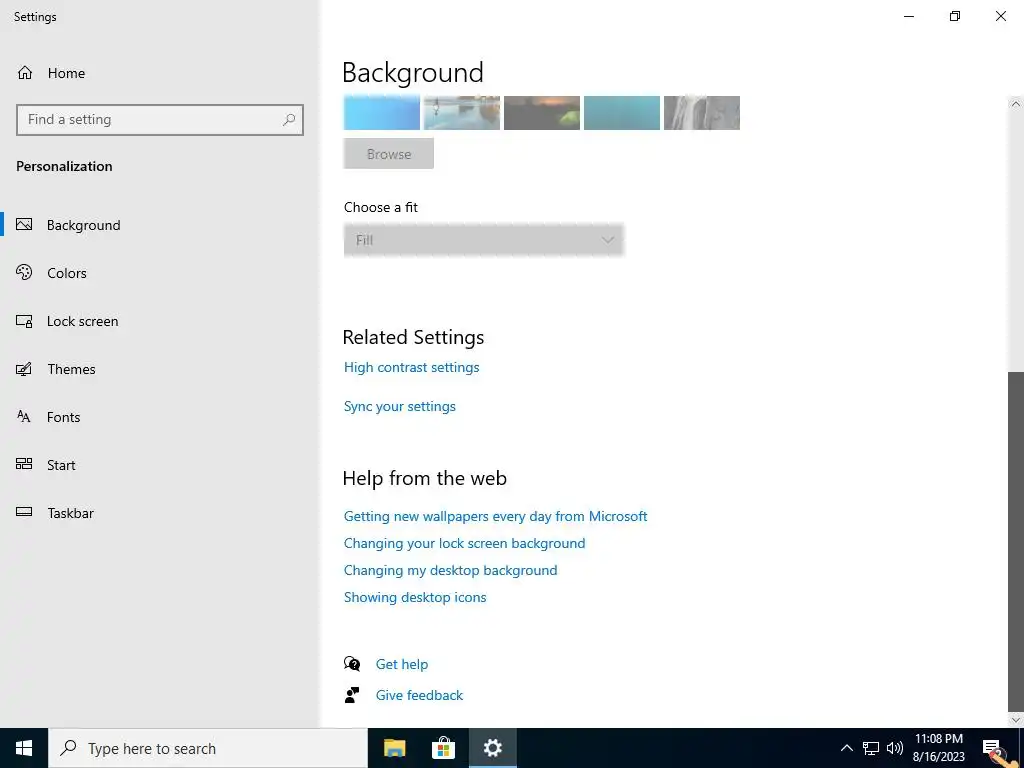Expand the Choose a fit dropdown

(483, 240)
